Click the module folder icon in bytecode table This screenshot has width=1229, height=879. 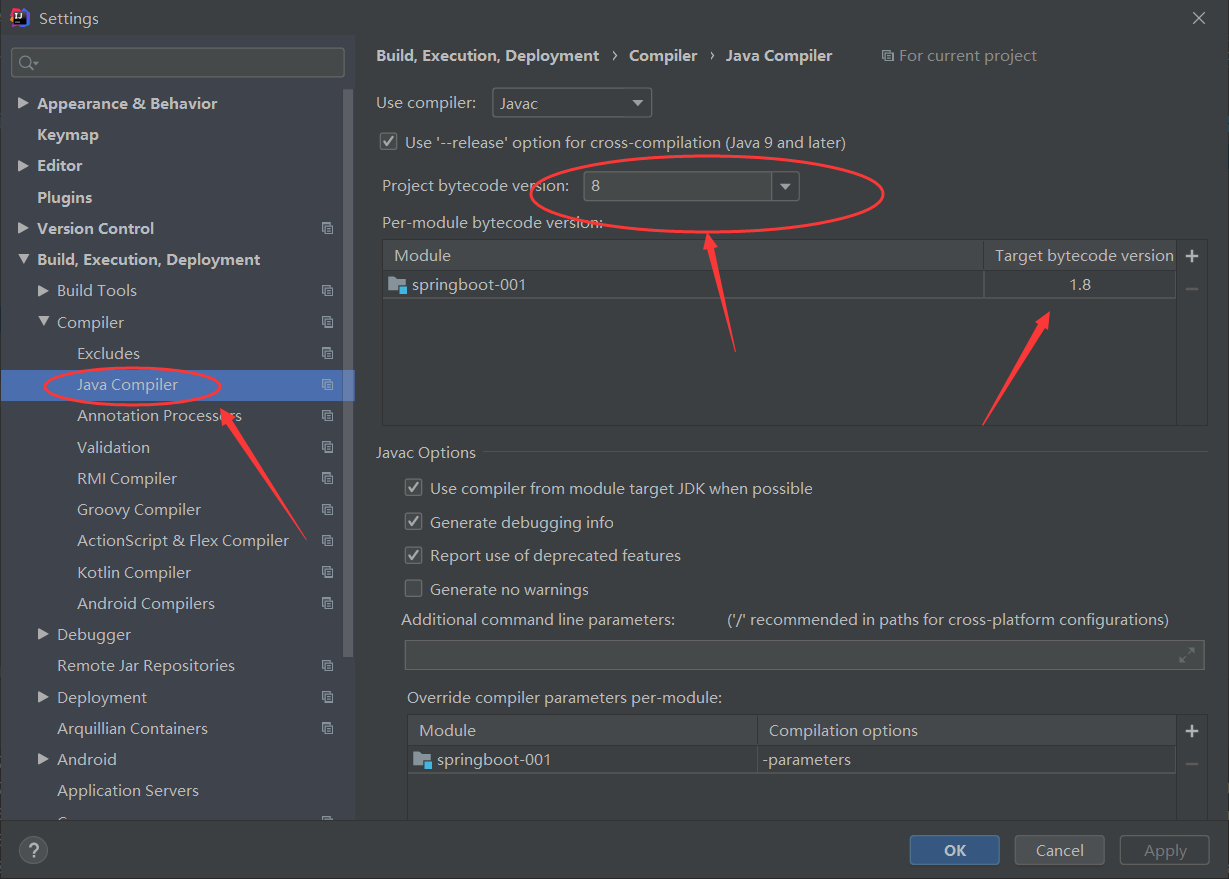[397, 285]
